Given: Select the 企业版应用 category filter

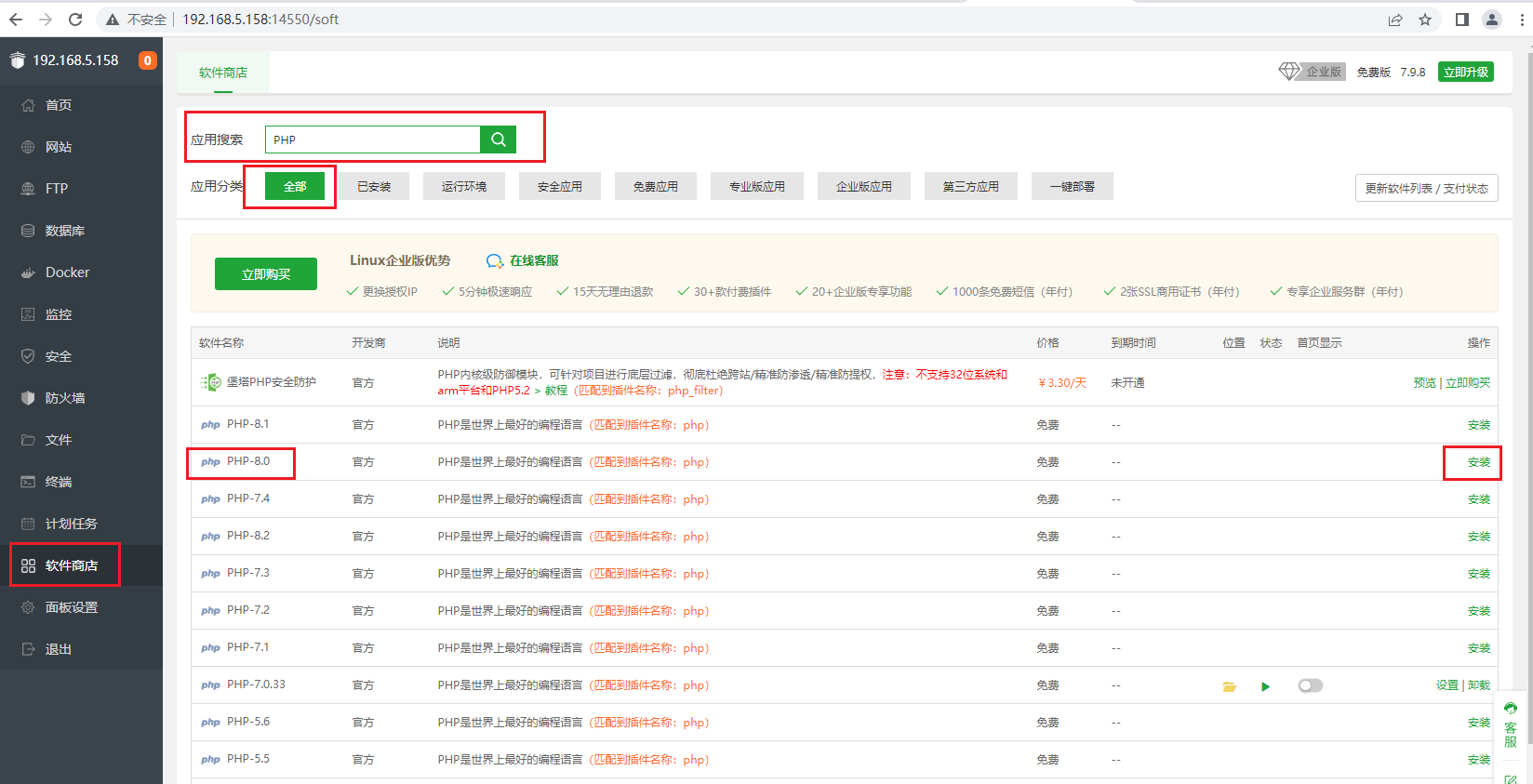Looking at the screenshot, I should pyautogui.click(x=864, y=186).
